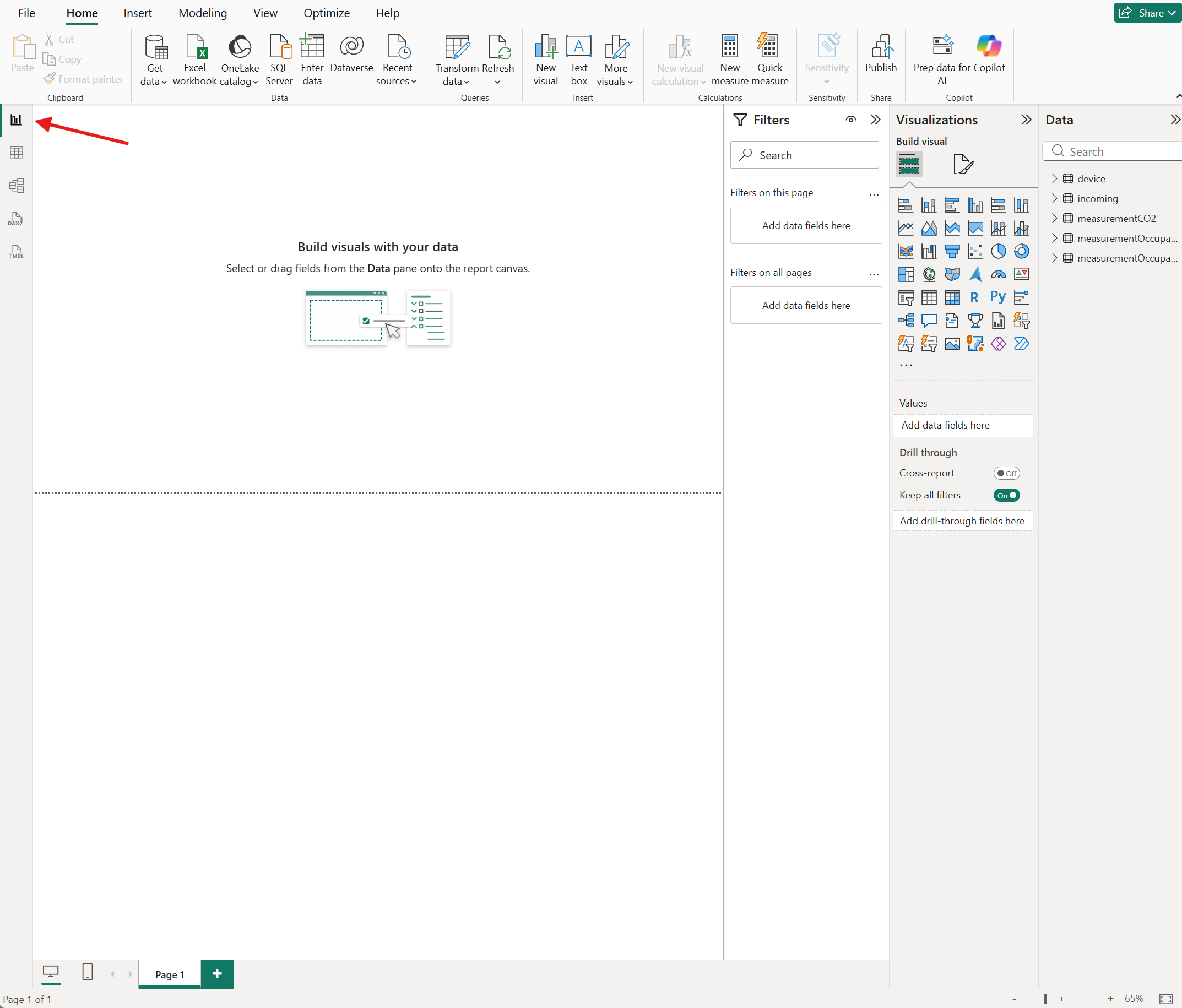Select the Python visual
Image resolution: width=1182 pixels, height=1008 pixels.
(998, 297)
